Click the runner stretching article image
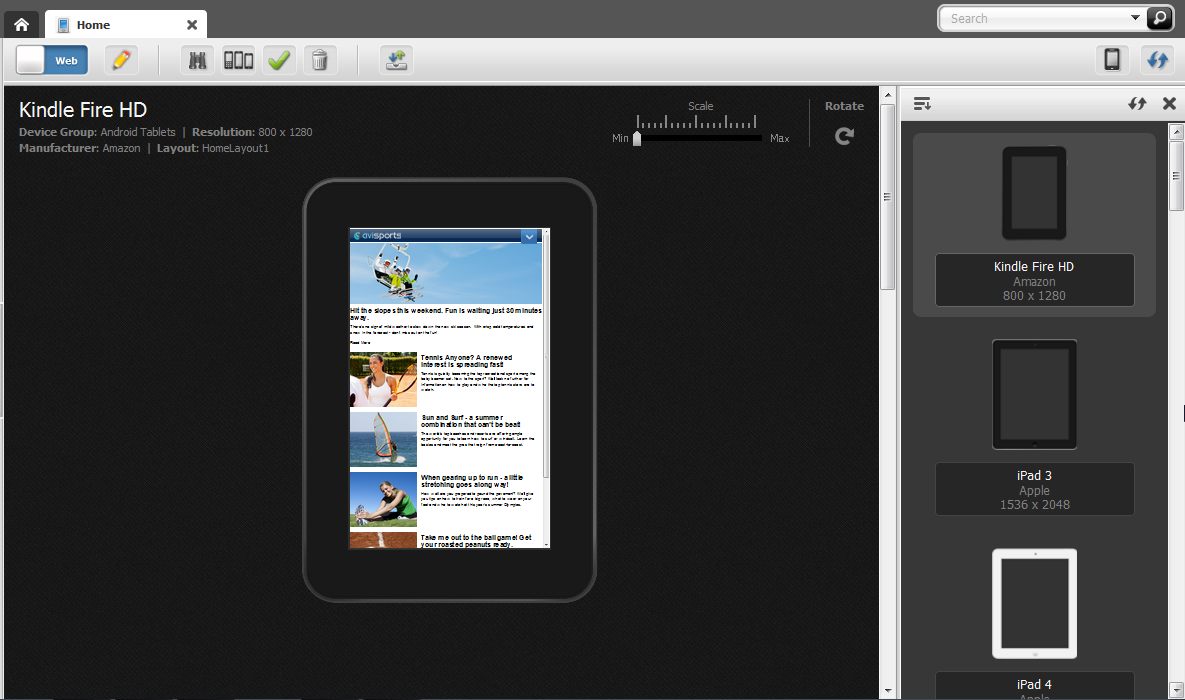This screenshot has height=700, width=1185. 383,500
